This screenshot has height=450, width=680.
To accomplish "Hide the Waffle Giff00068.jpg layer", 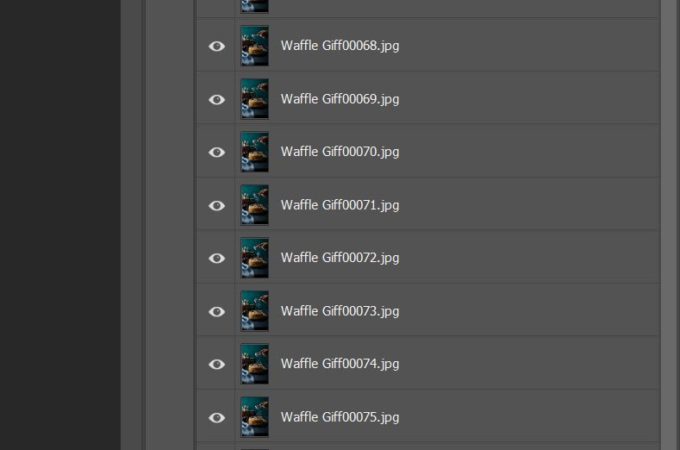I will (217, 46).
